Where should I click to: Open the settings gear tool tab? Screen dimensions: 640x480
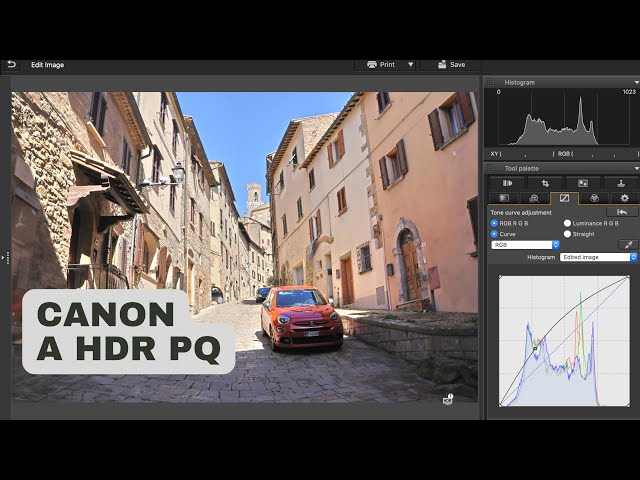pyautogui.click(x=624, y=198)
